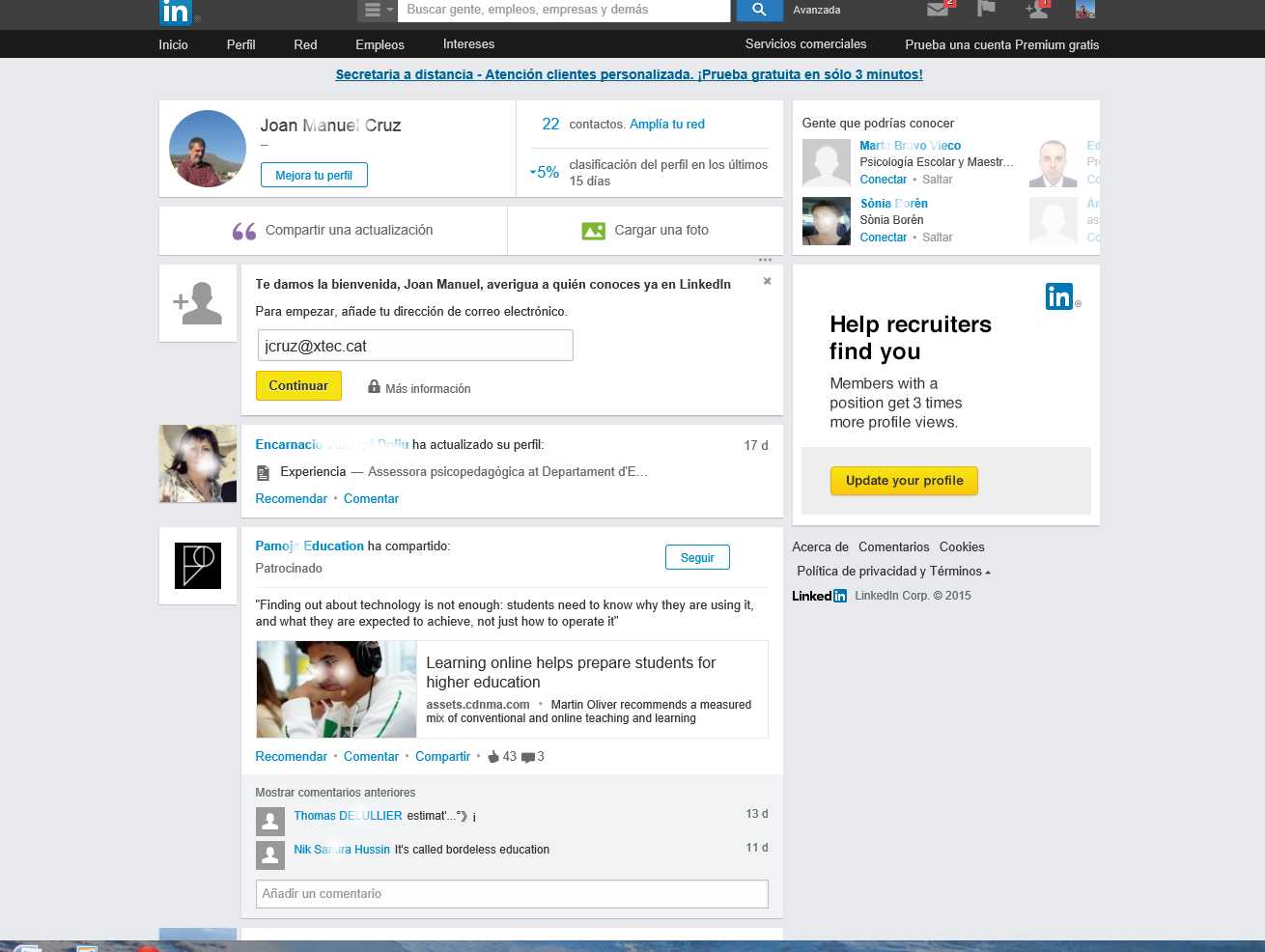Click Mostrar comentarios anteriores
Viewport: 1265px width, 952px height.
click(335, 793)
